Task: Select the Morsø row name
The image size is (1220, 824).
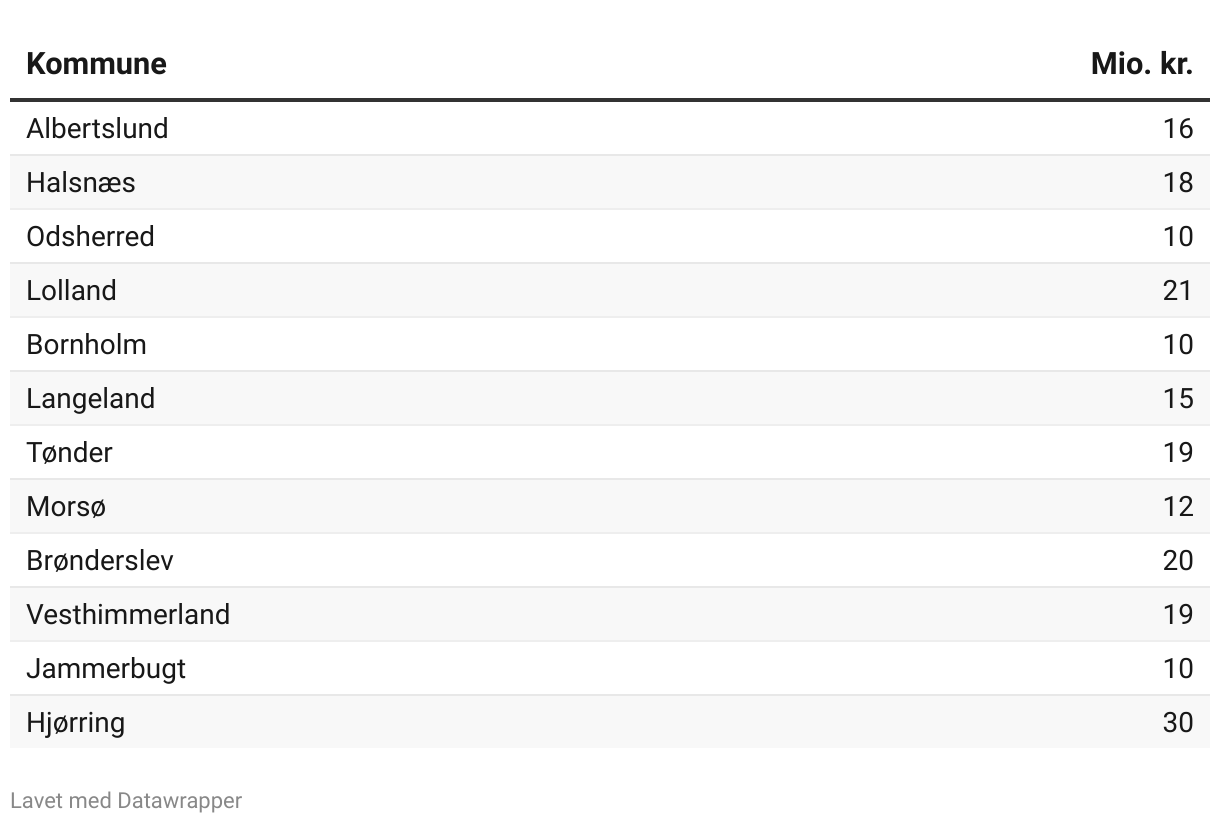Action: point(66,506)
